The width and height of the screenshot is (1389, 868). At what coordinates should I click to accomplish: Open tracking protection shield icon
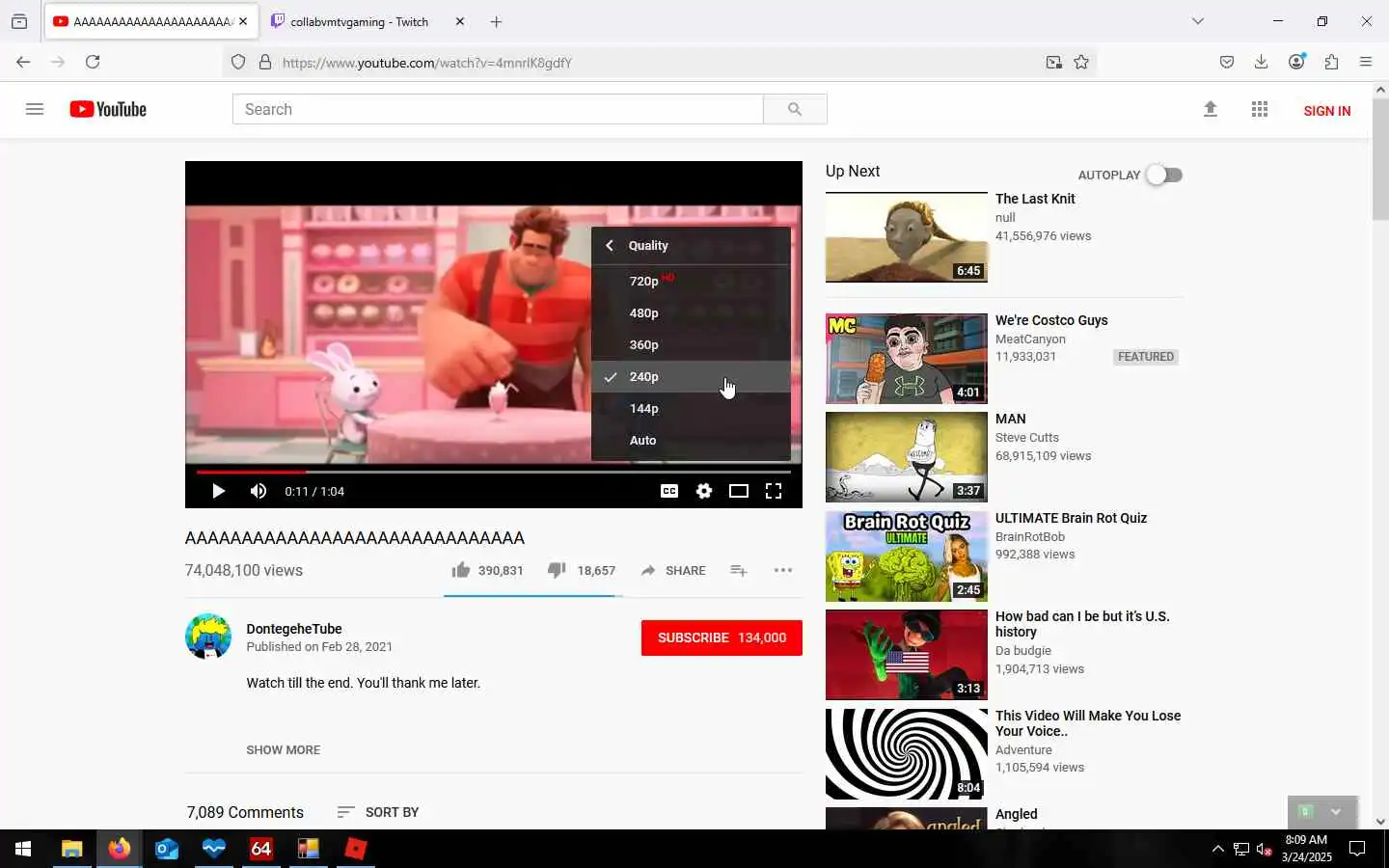pyautogui.click(x=238, y=62)
